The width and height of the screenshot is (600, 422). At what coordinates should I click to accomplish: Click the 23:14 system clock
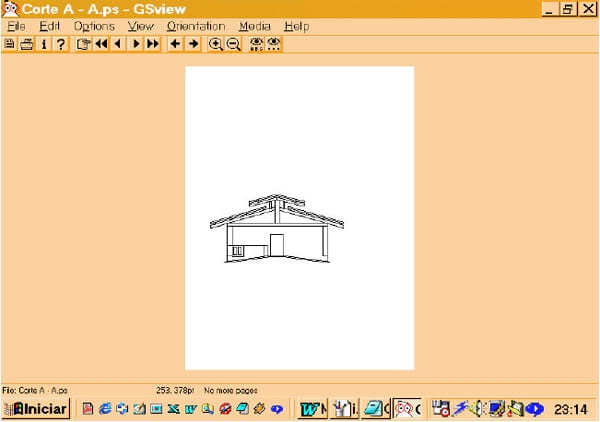pyautogui.click(x=571, y=409)
